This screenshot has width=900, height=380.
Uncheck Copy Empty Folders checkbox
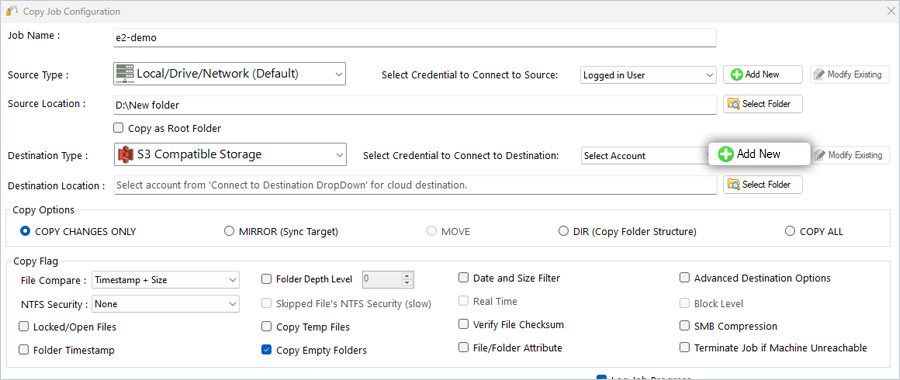pyautogui.click(x=266, y=350)
